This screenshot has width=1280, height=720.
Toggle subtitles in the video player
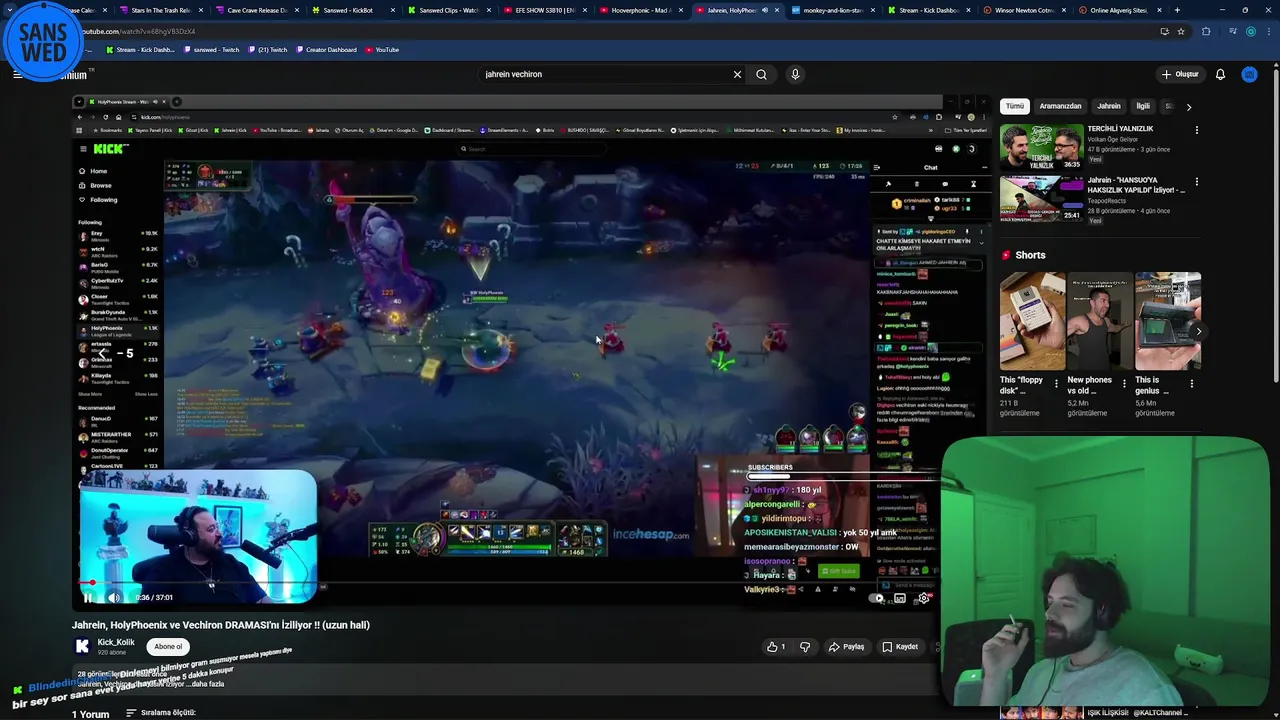900,598
